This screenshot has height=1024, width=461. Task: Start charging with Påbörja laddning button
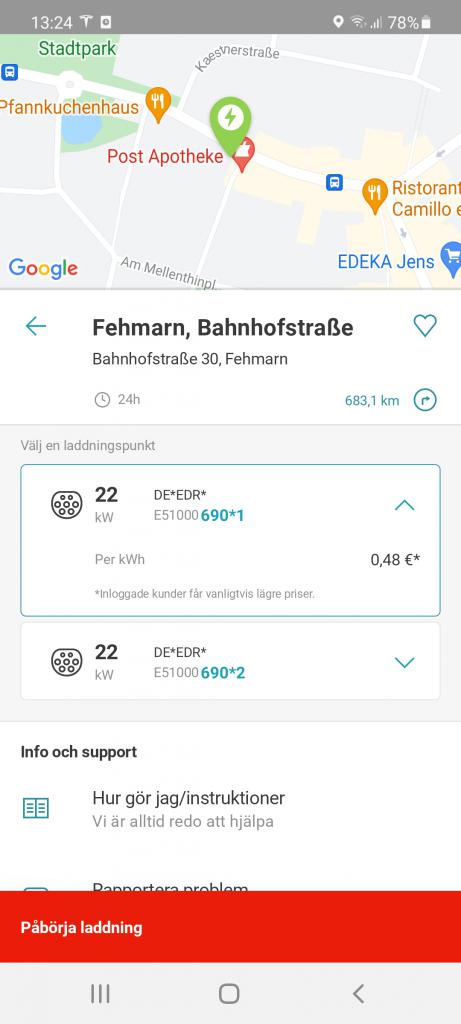pyautogui.click(x=230, y=927)
